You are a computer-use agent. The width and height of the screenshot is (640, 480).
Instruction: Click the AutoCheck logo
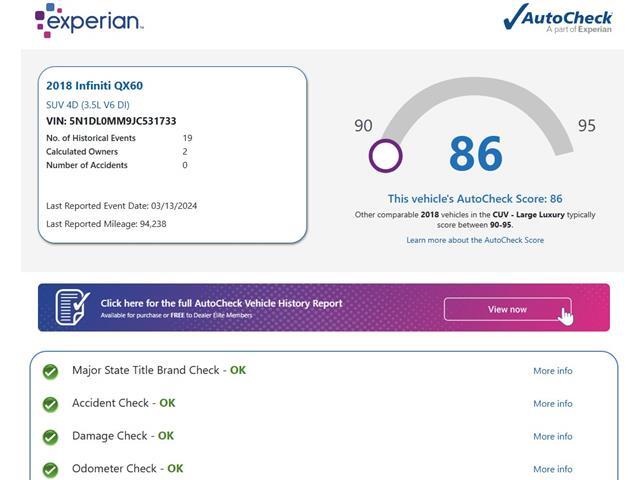click(x=558, y=18)
